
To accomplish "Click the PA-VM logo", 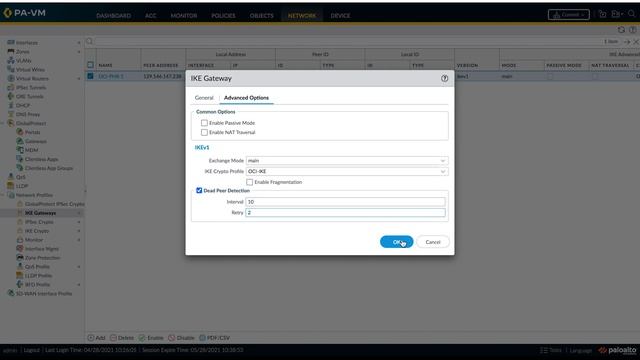I will (x=24, y=13).
